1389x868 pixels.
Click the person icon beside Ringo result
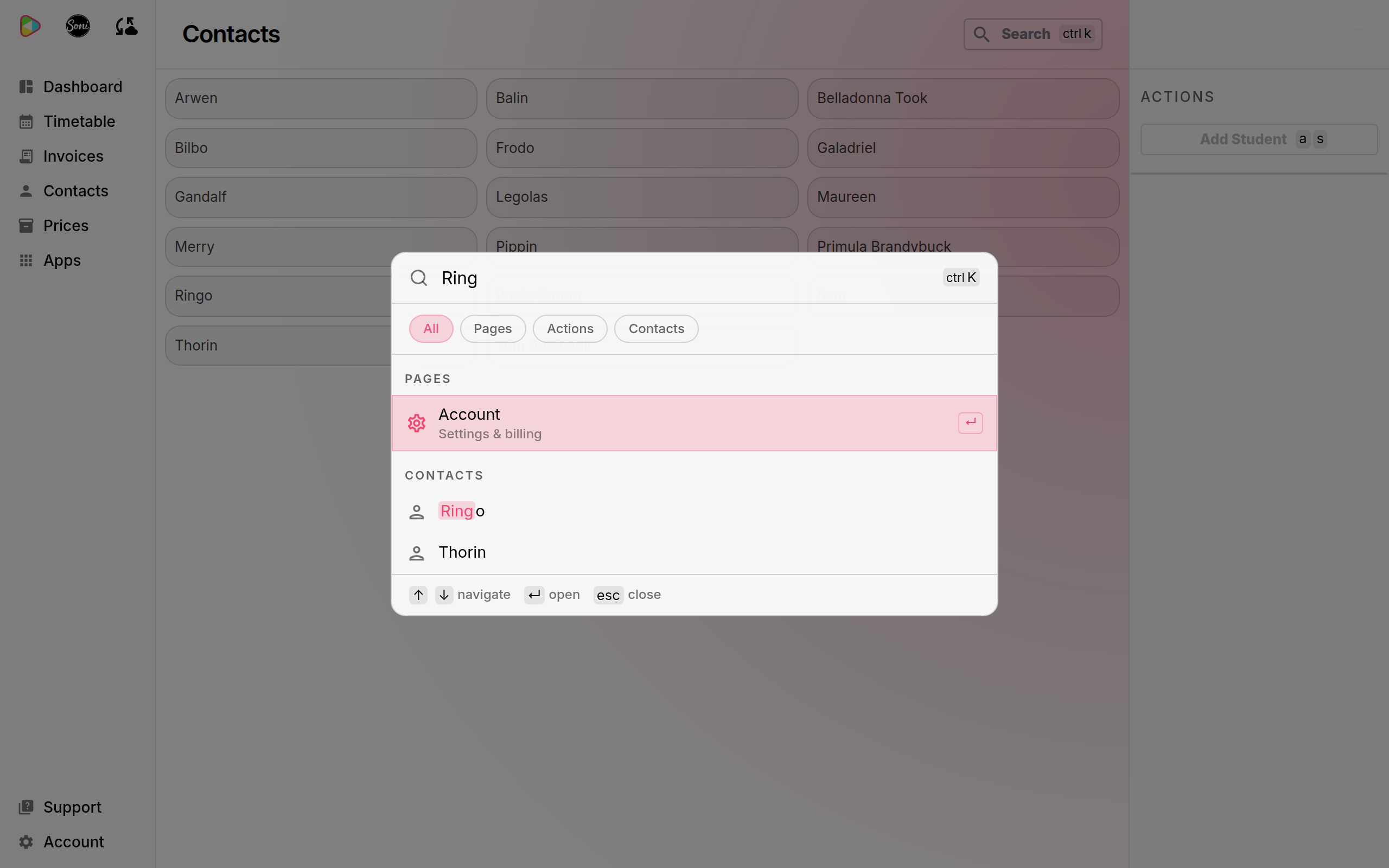point(417,512)
